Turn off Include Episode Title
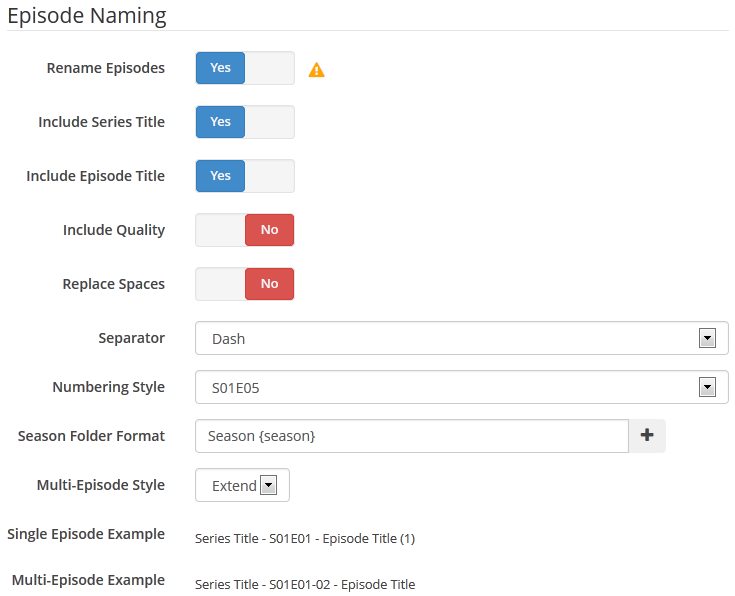Screen dimensions: 735x596 coord(245,176)
